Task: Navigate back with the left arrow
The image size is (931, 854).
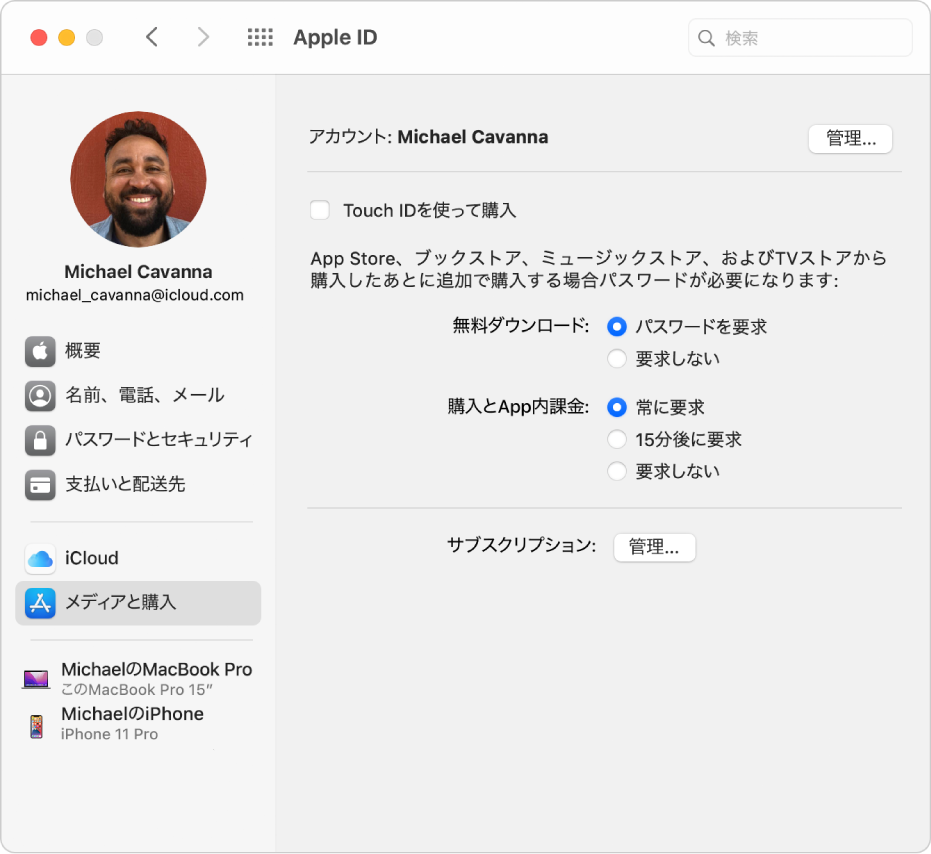Action: pyautogui.click(x=151, y=37)
